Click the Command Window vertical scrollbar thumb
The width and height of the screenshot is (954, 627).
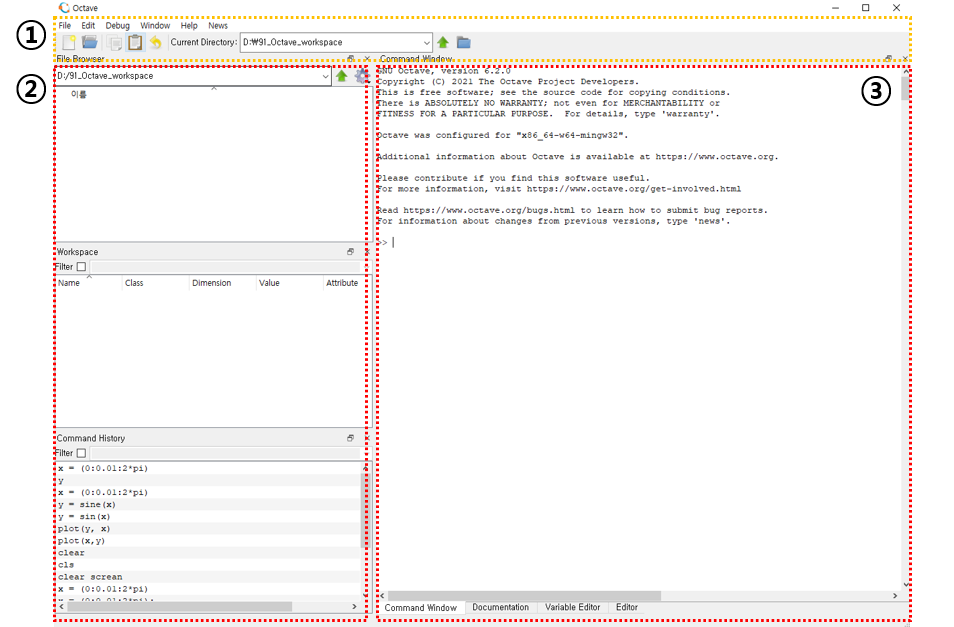click(x=905, y=88)
